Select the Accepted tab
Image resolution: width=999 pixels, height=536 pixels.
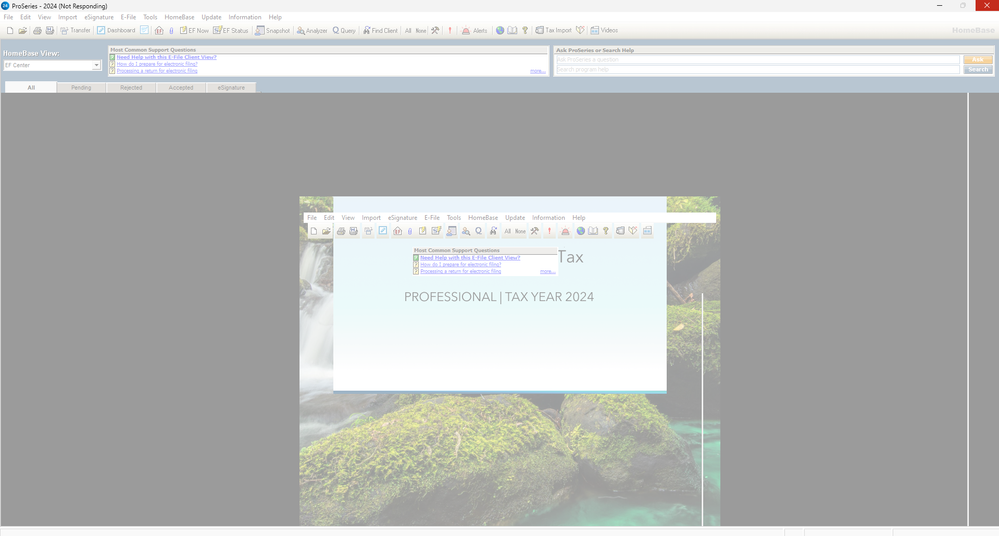click(x=181, y=88)
